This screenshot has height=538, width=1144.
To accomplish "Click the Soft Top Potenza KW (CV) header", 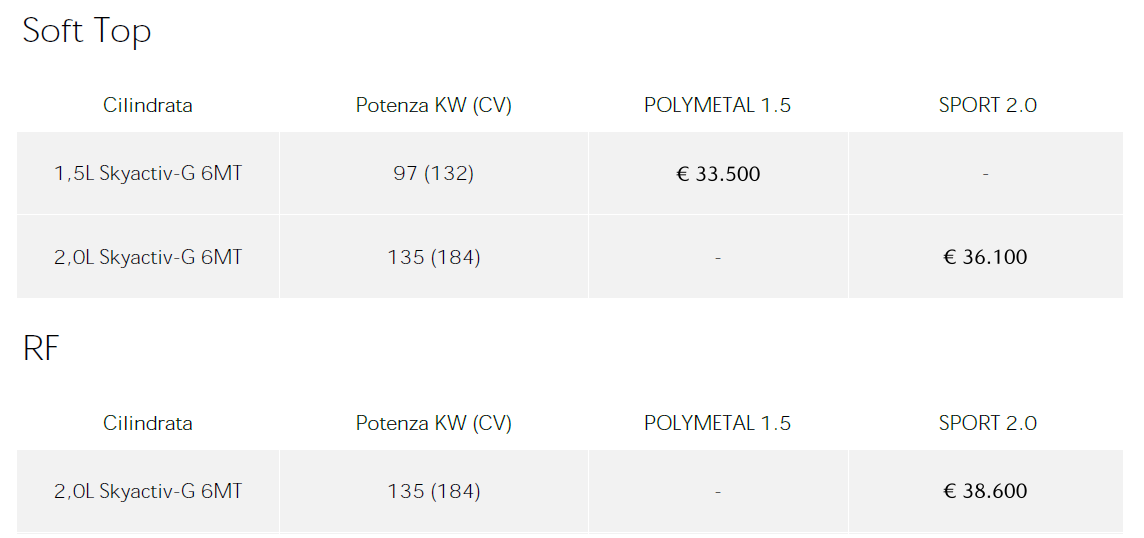I will 433,106.
